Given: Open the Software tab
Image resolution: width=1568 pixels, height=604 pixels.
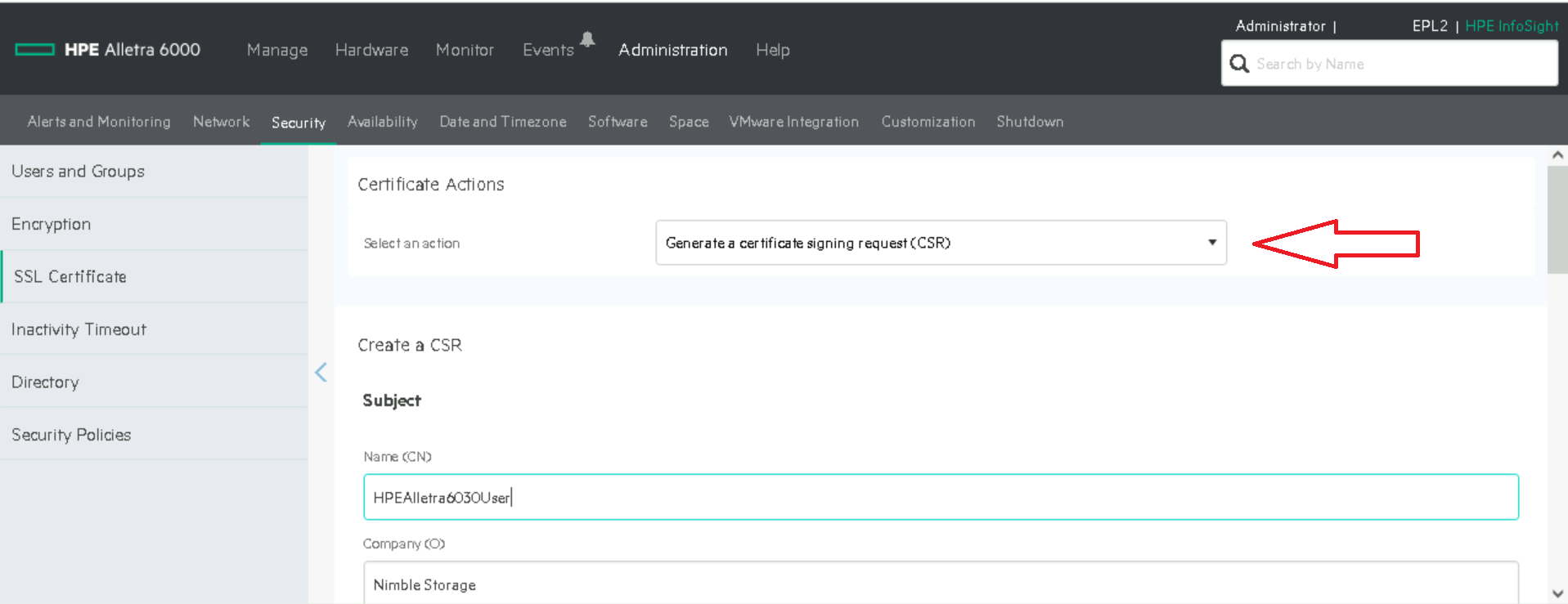Looking at the screenshot, I should (618, 121).
